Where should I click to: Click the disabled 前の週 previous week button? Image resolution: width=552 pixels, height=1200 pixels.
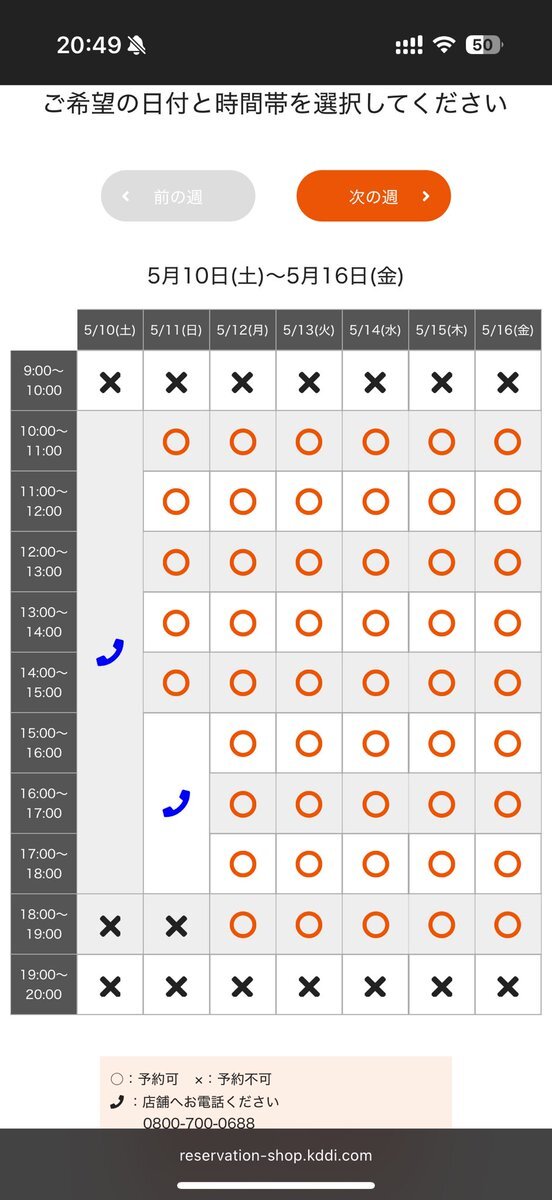point(178,196)
